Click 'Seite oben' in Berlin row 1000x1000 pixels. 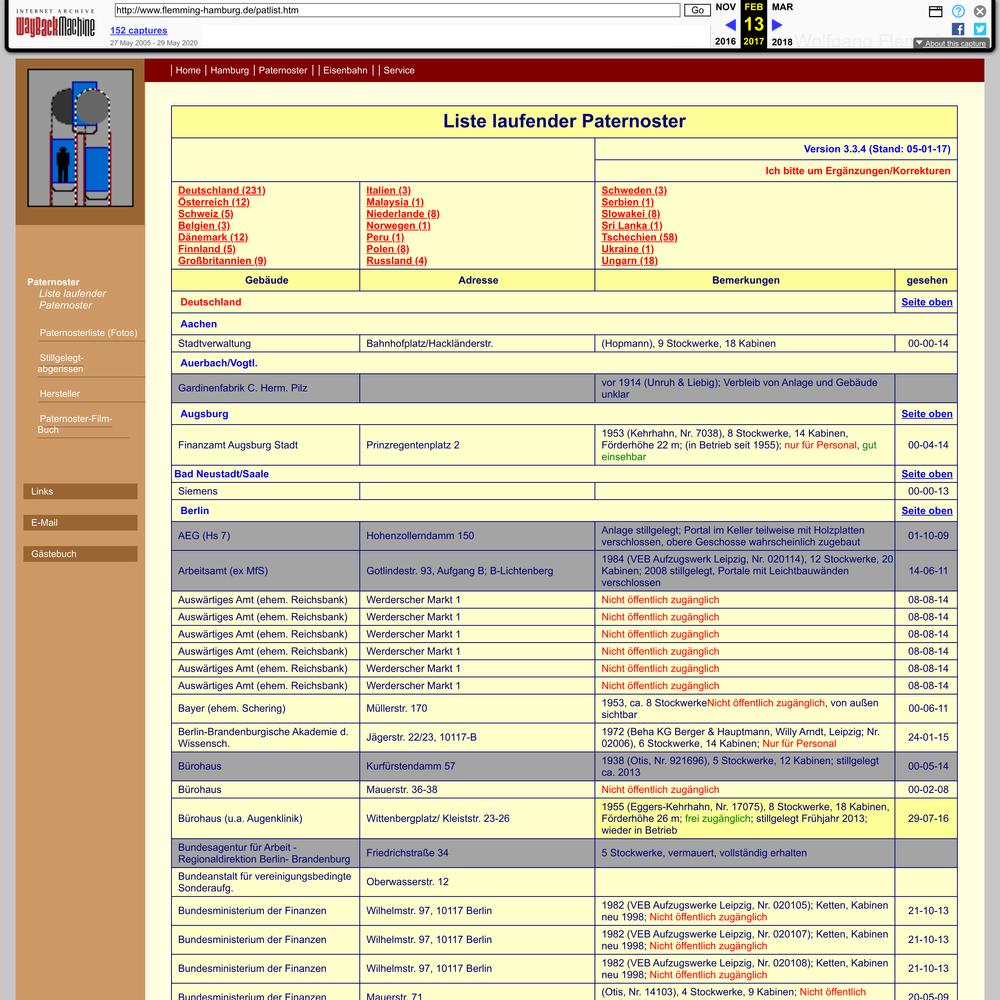point(927,510)
